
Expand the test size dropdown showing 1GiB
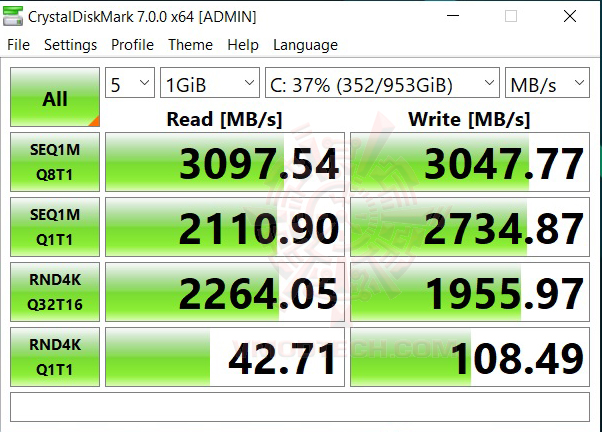[210, 83]
